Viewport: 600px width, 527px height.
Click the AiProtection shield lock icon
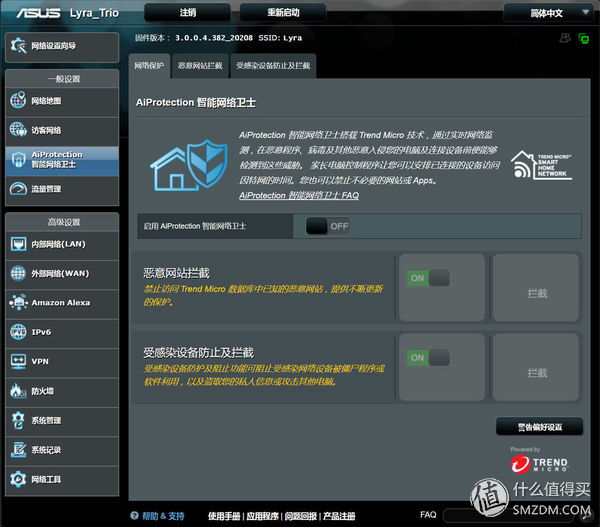18,160
